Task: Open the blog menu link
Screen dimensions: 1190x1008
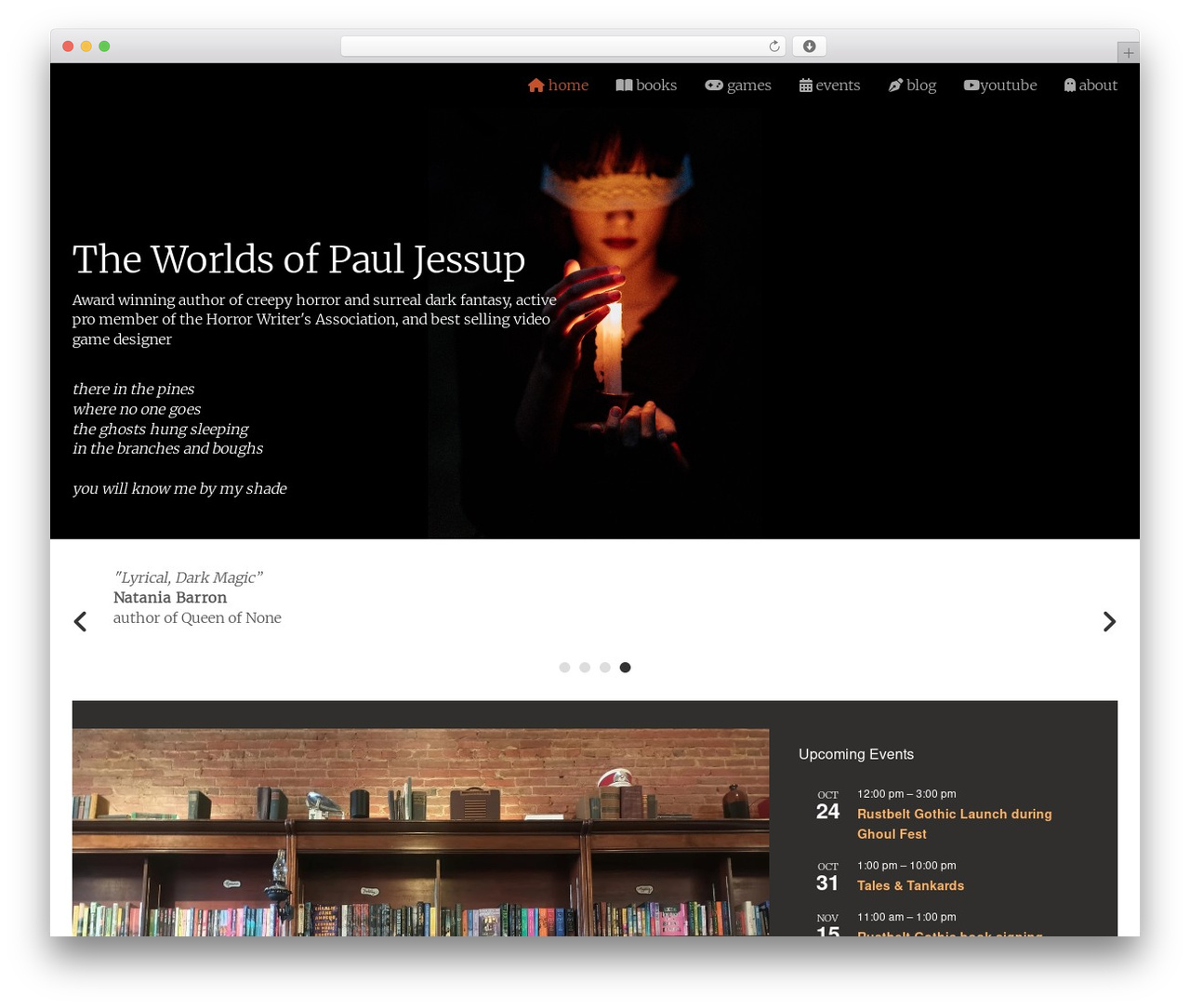Action: (x=912, y=86)
